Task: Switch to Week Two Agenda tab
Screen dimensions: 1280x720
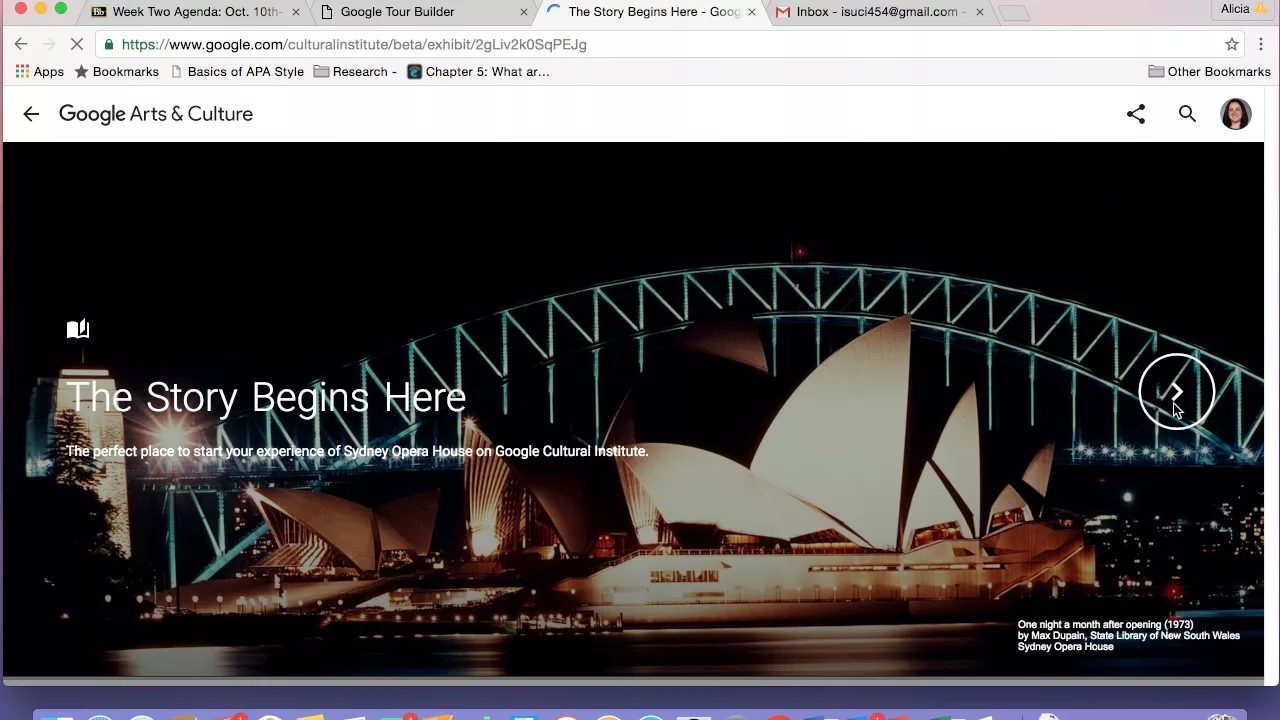Action: pyautogui.click(x=197, y=12)
